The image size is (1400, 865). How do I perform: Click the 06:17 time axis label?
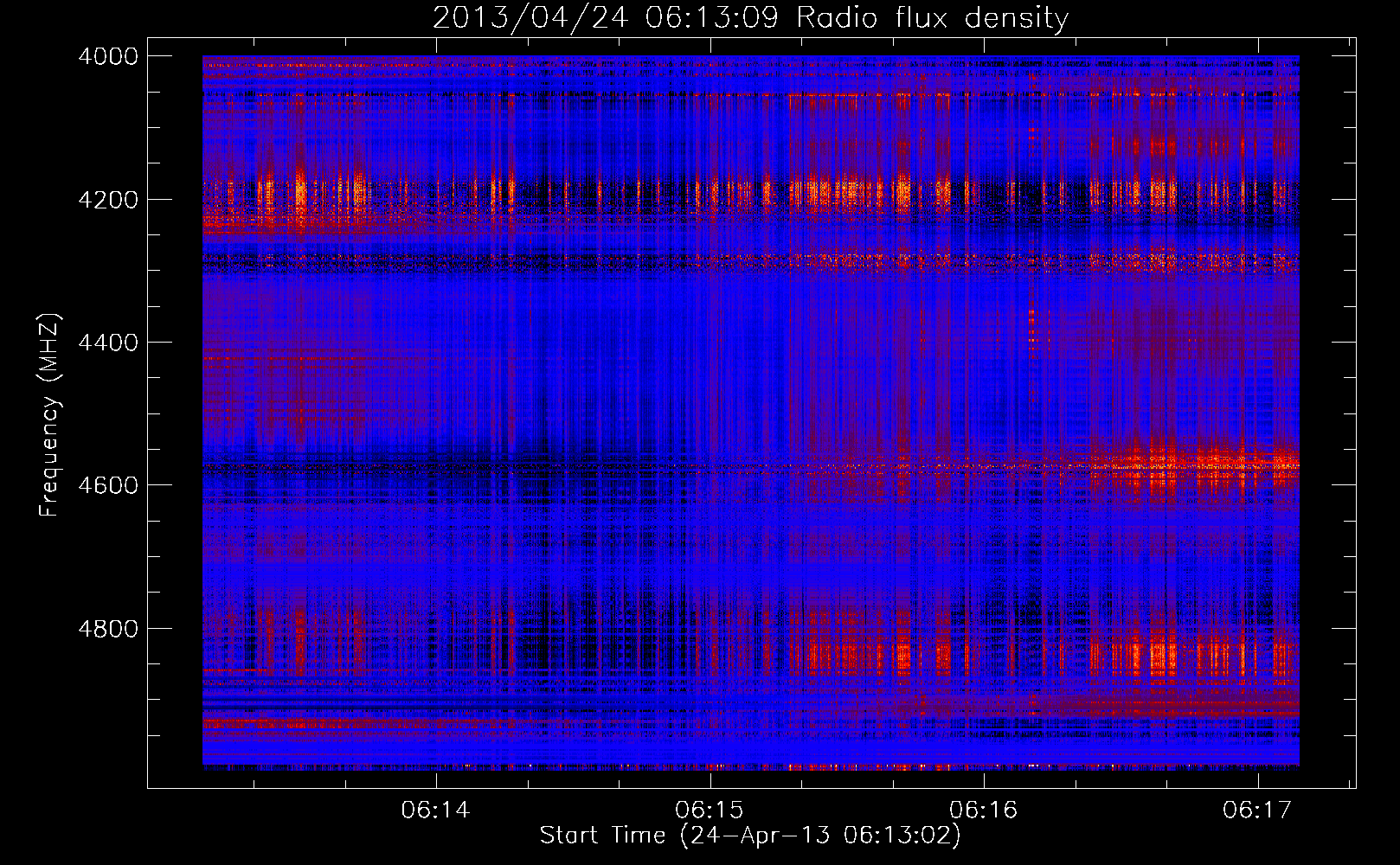point(1256,811)
